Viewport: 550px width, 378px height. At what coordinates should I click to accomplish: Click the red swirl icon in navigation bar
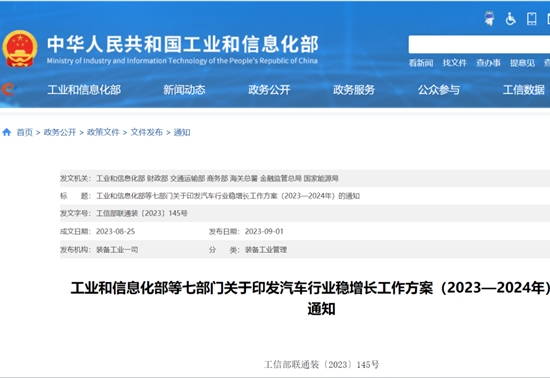8,90
